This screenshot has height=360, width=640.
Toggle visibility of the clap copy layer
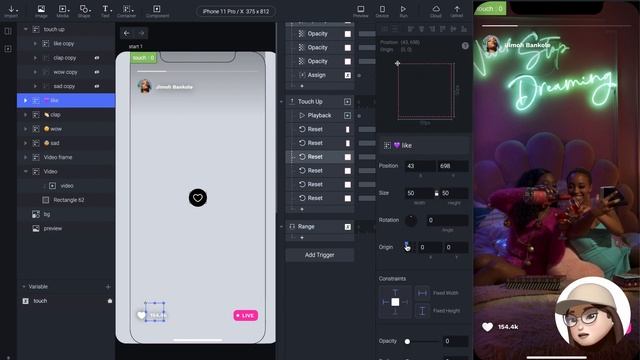[x=97, y=58]
